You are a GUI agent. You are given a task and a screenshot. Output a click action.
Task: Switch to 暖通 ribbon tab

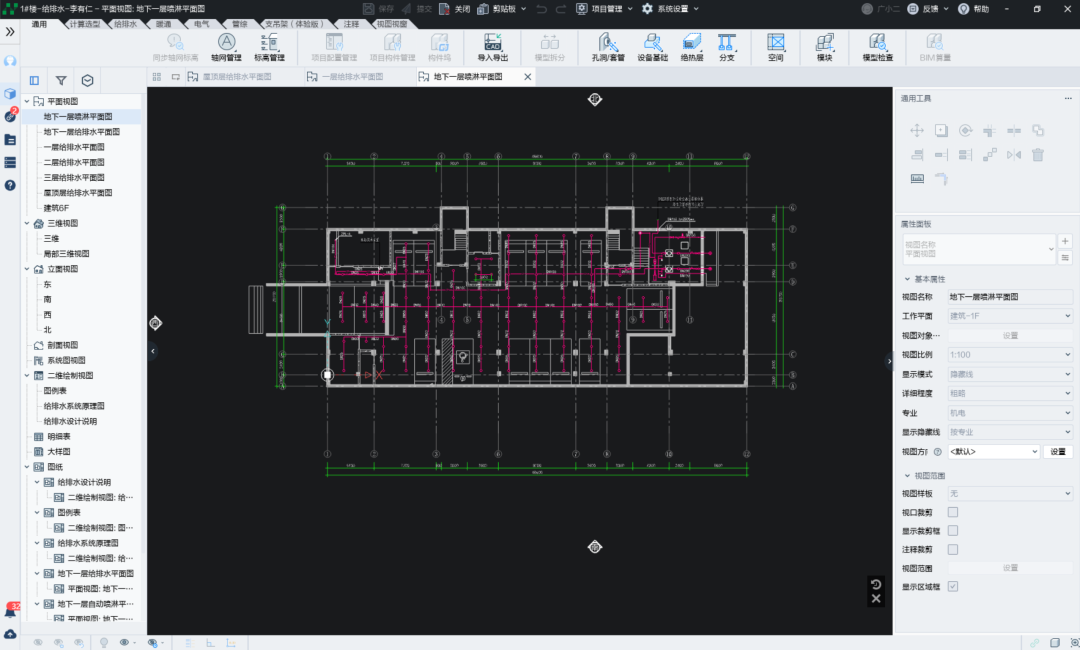pos(163,23)
